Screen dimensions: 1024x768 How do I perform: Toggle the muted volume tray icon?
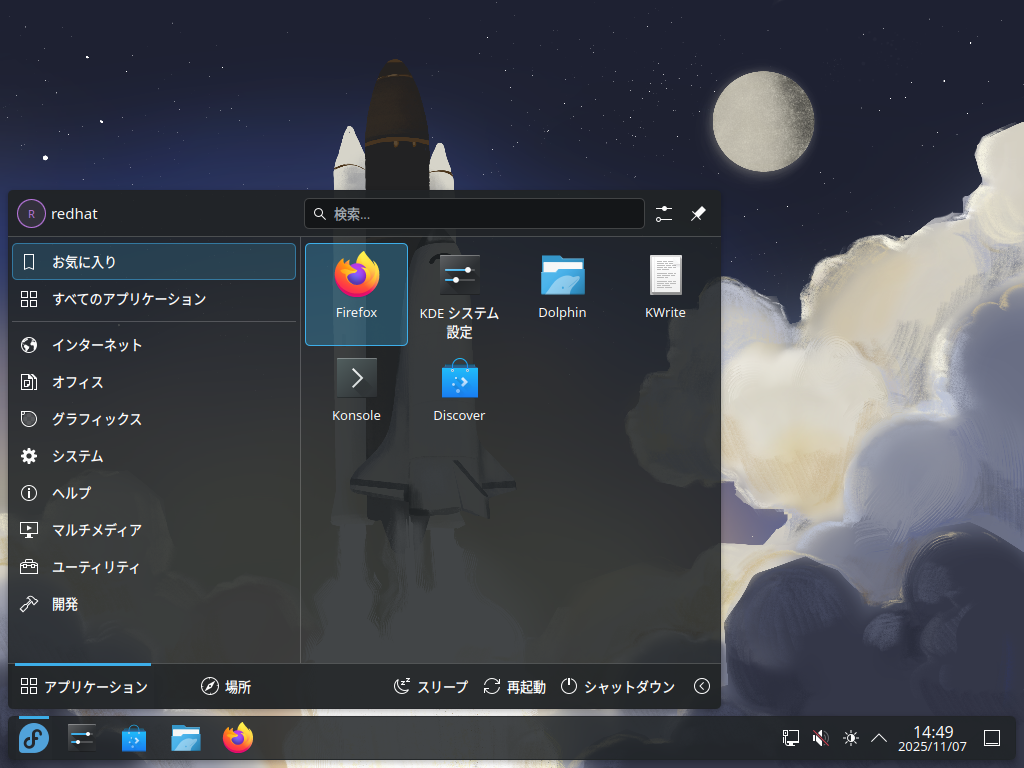pyautogui.click(x=821, y=738)
